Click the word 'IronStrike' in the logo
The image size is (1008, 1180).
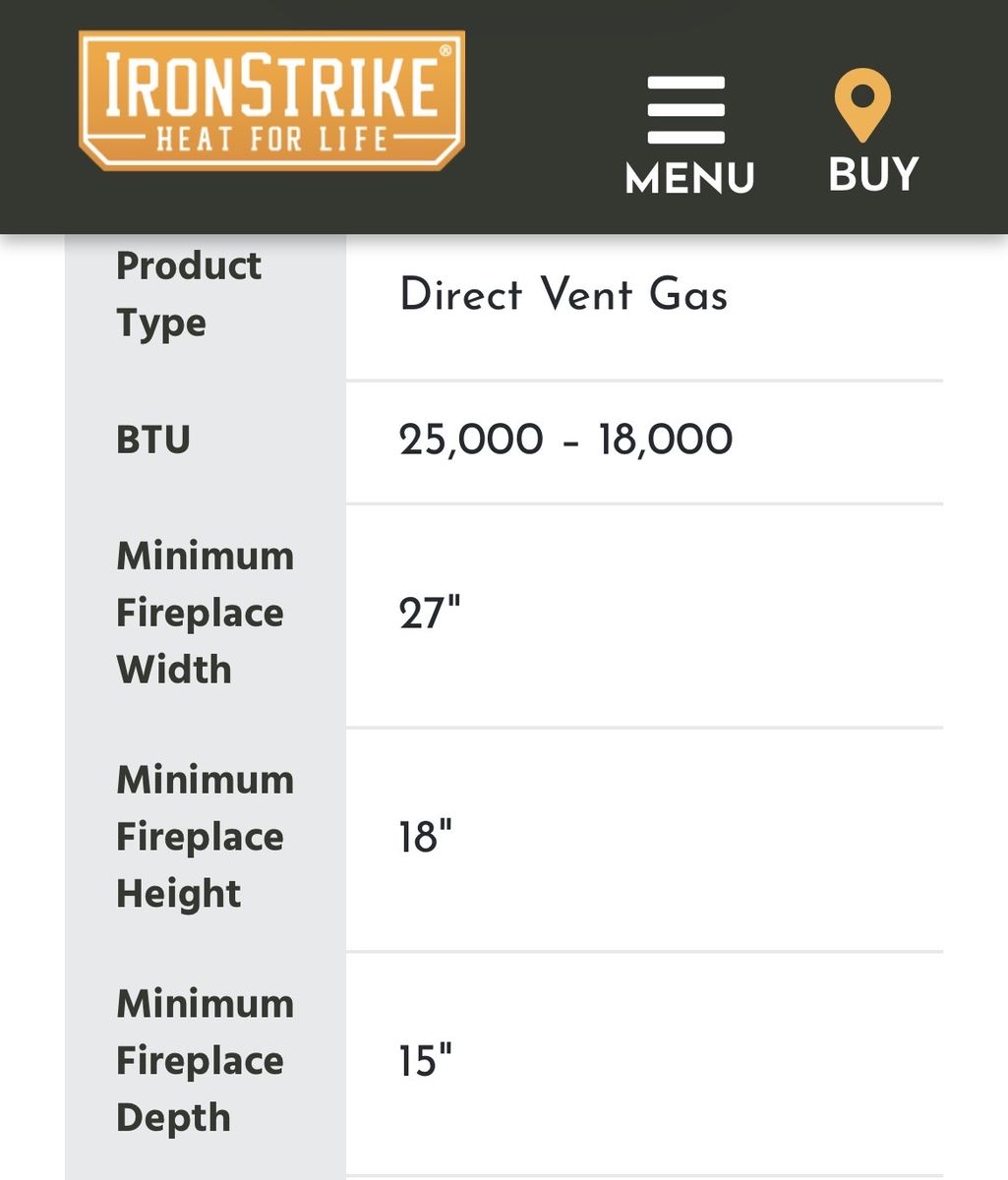(x=271, y=87)
